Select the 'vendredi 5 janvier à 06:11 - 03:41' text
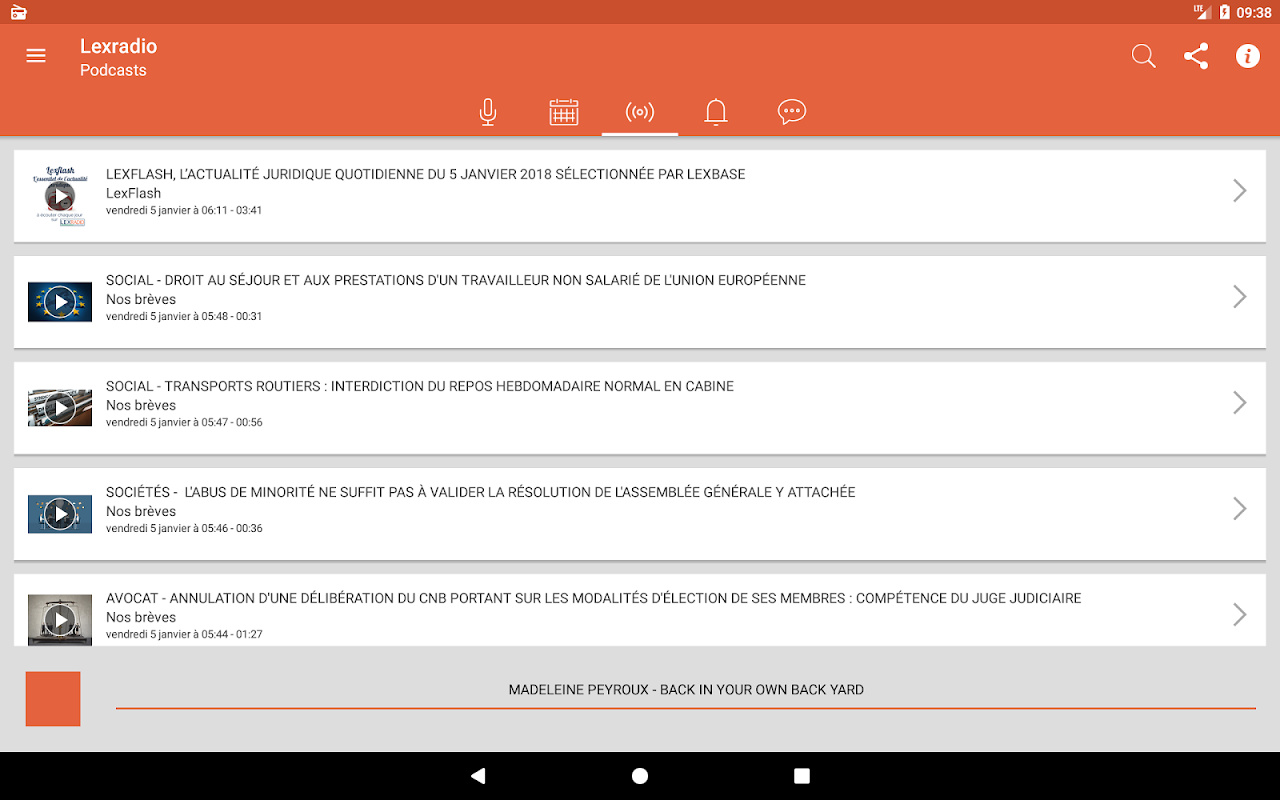The width and height of the screenshot is (1280, 800). 184,211
